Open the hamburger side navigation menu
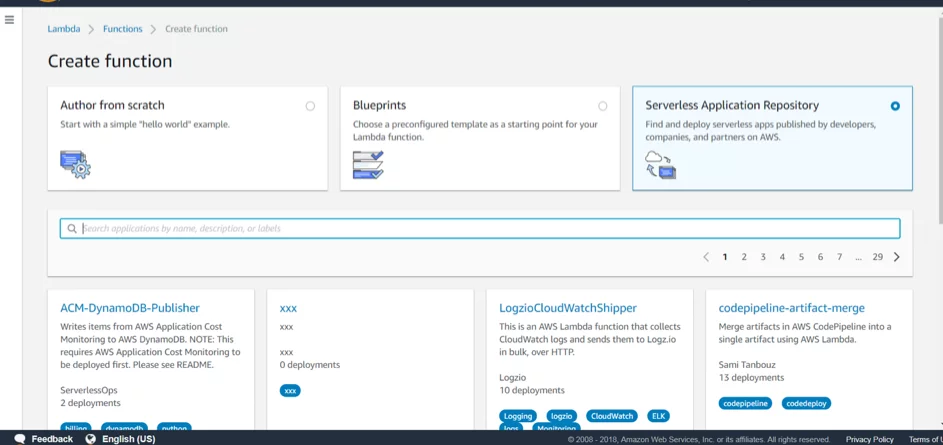943x445 pixels. tap(9, 20)
